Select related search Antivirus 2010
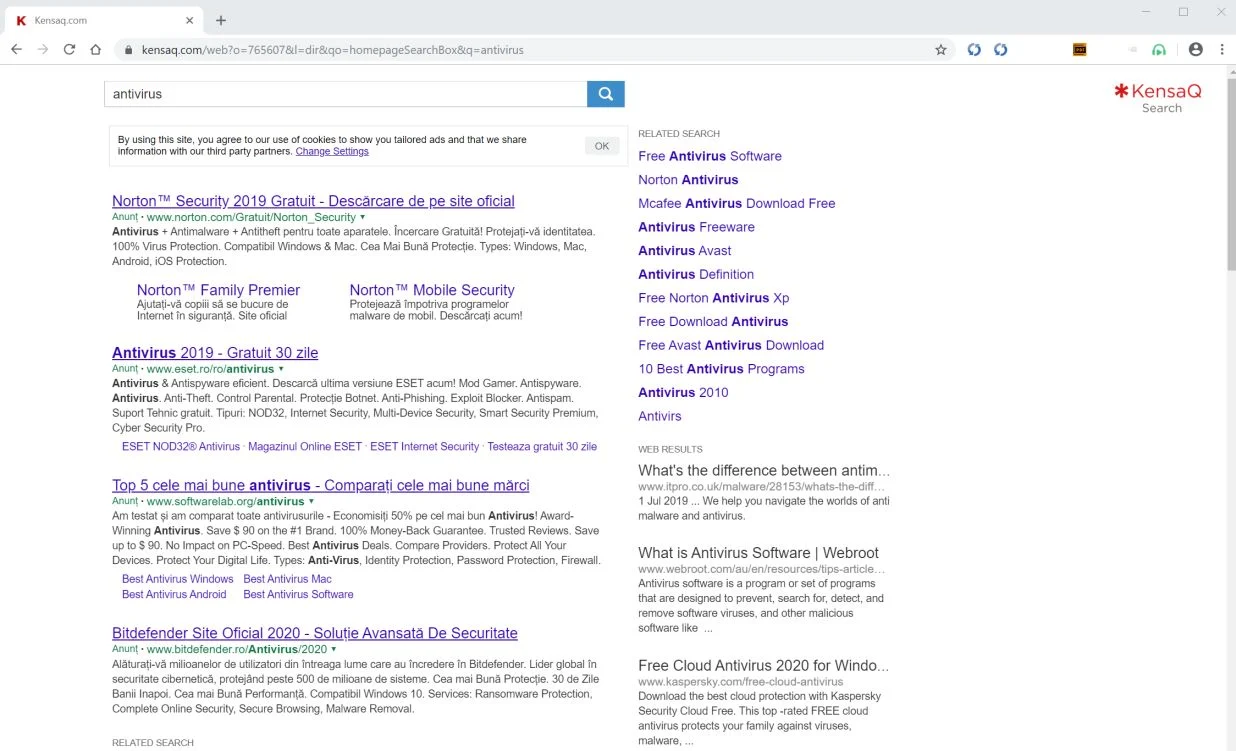 pyautogui.click(x=683, y=393)
